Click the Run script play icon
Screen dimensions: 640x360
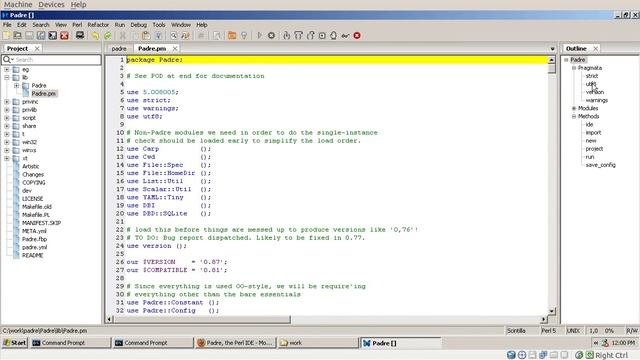(x=260, y=36)
